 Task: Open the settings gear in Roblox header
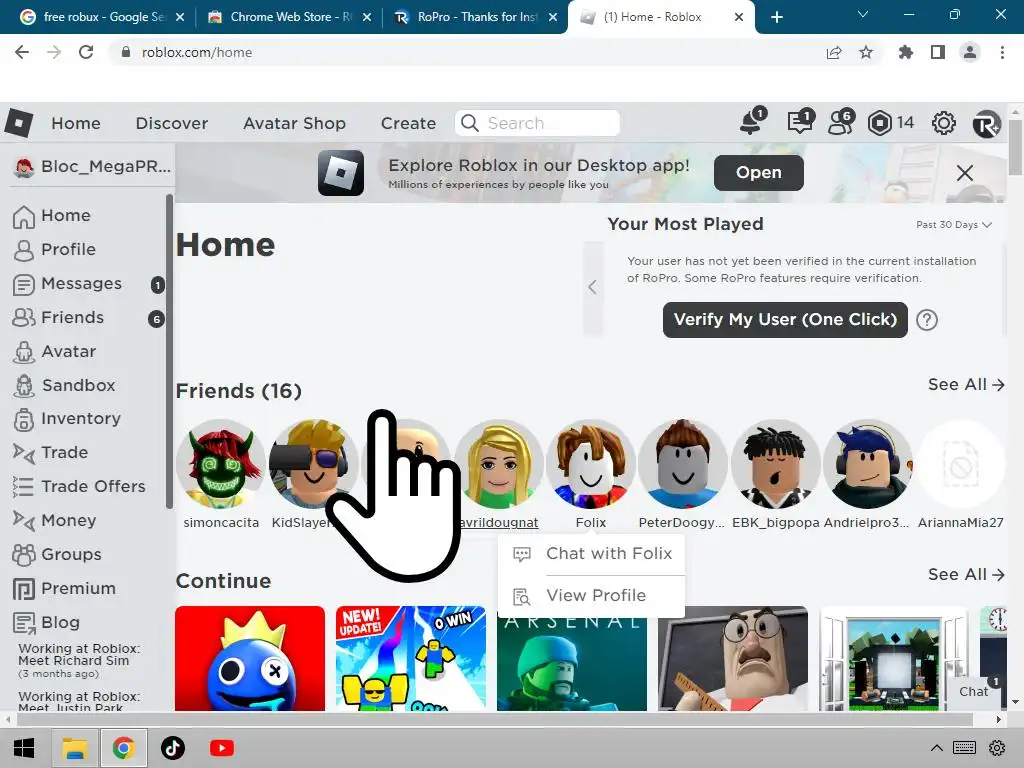943,123
